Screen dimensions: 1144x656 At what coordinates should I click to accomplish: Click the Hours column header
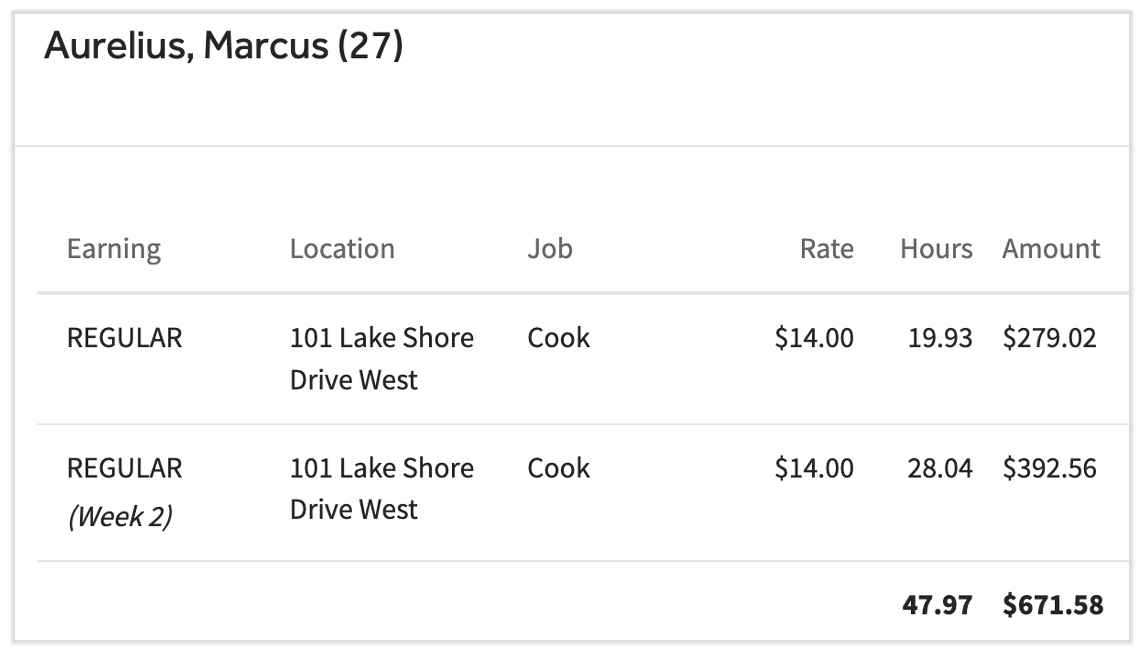(x=936, y=249)
